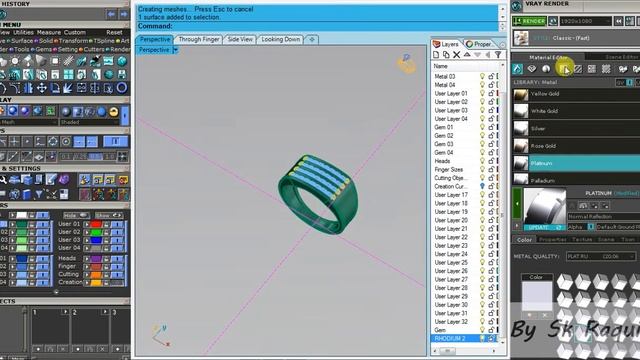
Task: Click the green RENDER button
Action: point(529,21)
